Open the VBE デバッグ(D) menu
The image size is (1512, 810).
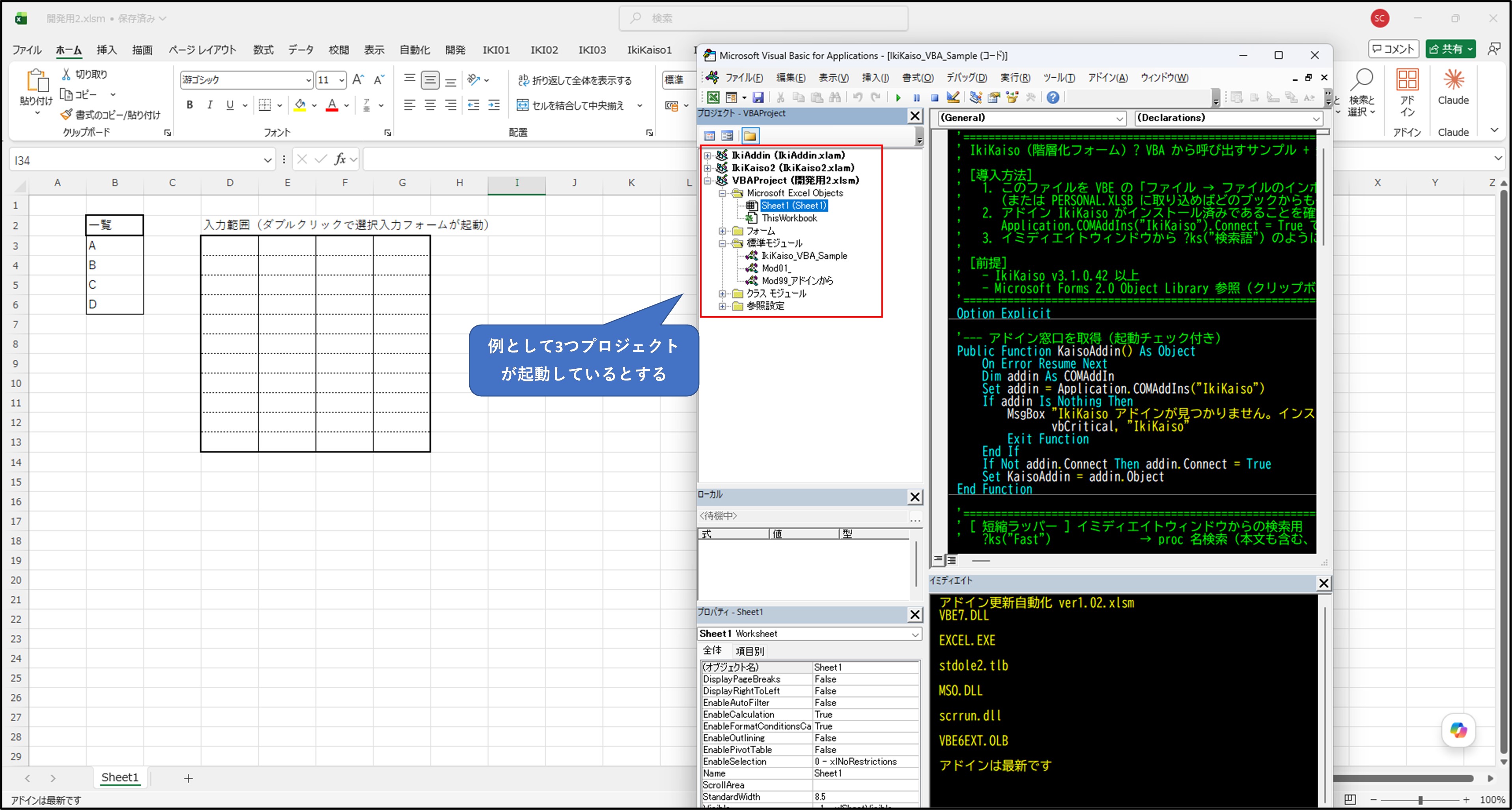[x=967, y=77]
